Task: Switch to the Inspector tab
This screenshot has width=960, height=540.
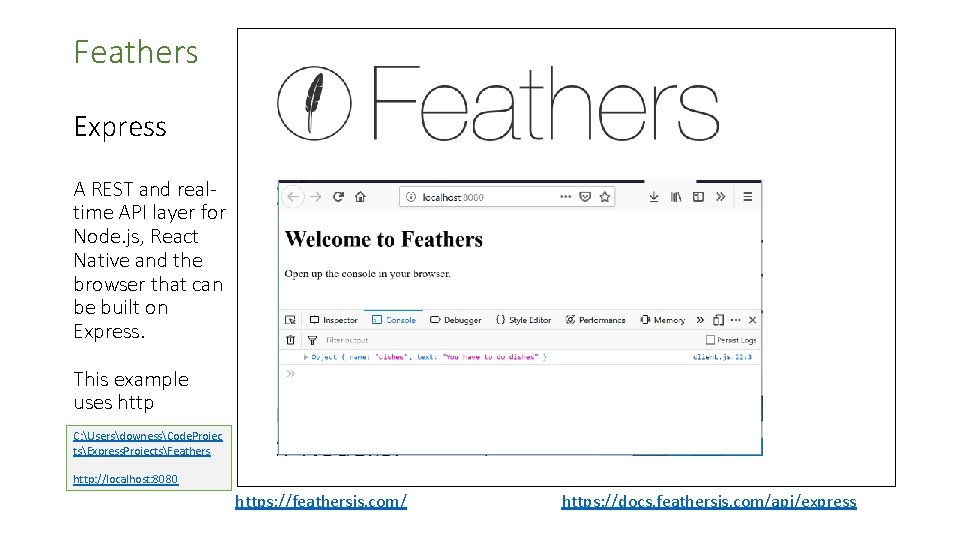Action: point(334,320)
